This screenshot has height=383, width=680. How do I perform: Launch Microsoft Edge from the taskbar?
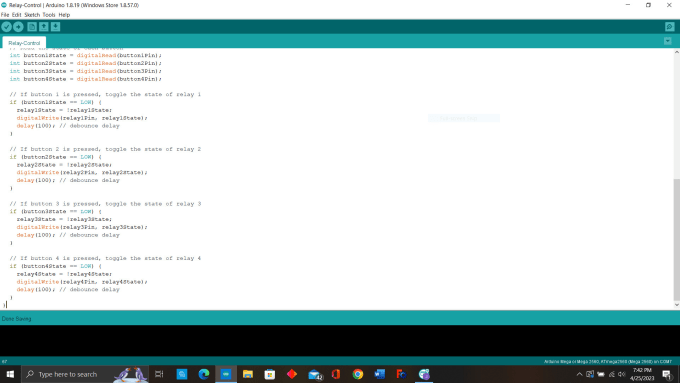[204, 374]
